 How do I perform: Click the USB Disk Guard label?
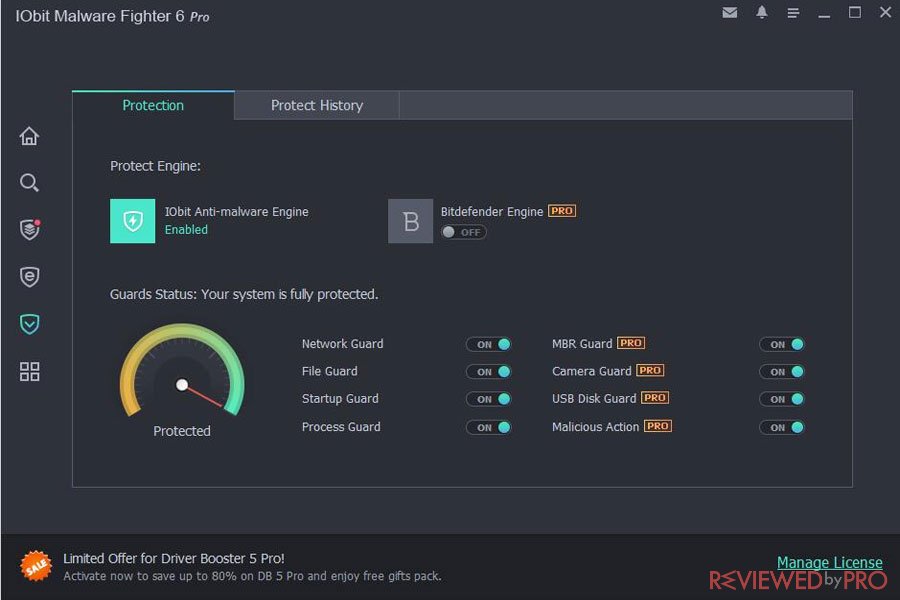(x=594, y=398)
